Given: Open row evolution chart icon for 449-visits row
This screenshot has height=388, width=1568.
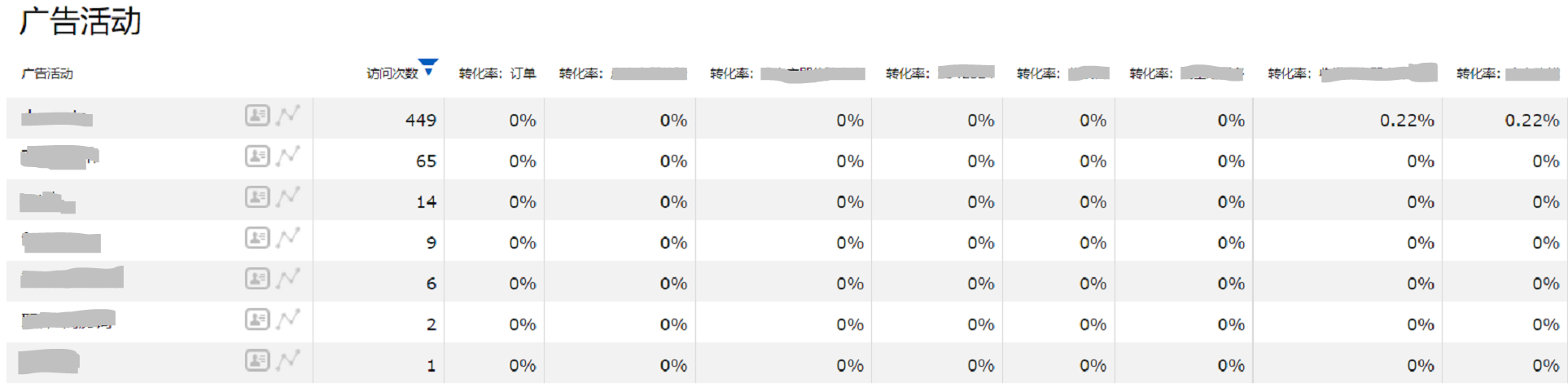Looking at the screenshot, I should point(288,116).
